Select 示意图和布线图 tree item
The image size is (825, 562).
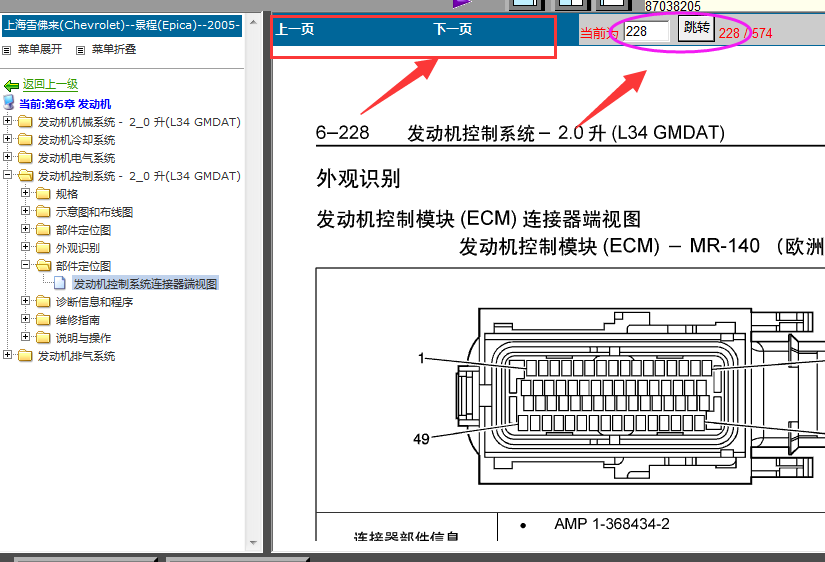point(94,212)
